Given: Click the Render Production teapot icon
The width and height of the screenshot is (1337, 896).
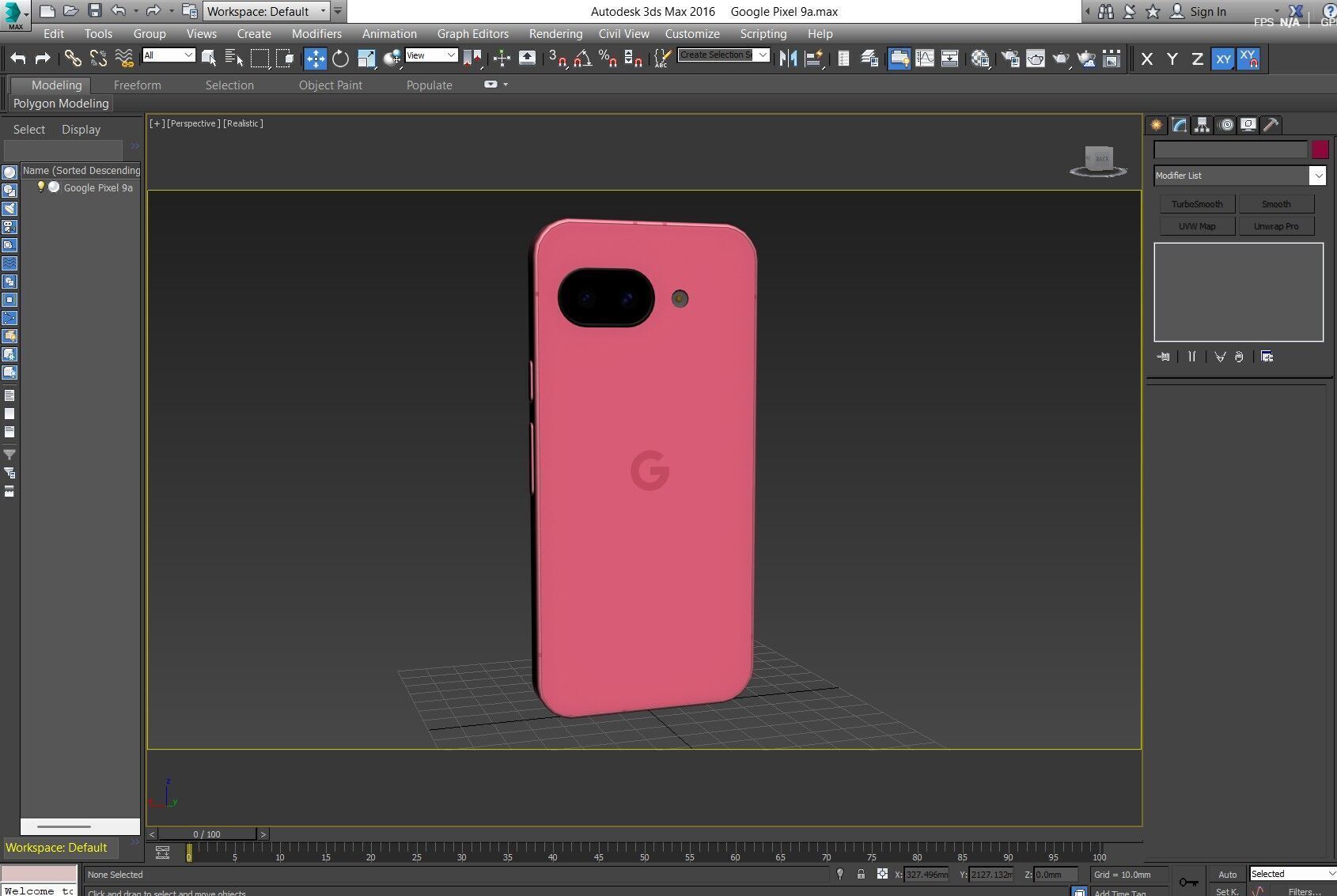Looking at the screenshot, I should coord(1061,59).
